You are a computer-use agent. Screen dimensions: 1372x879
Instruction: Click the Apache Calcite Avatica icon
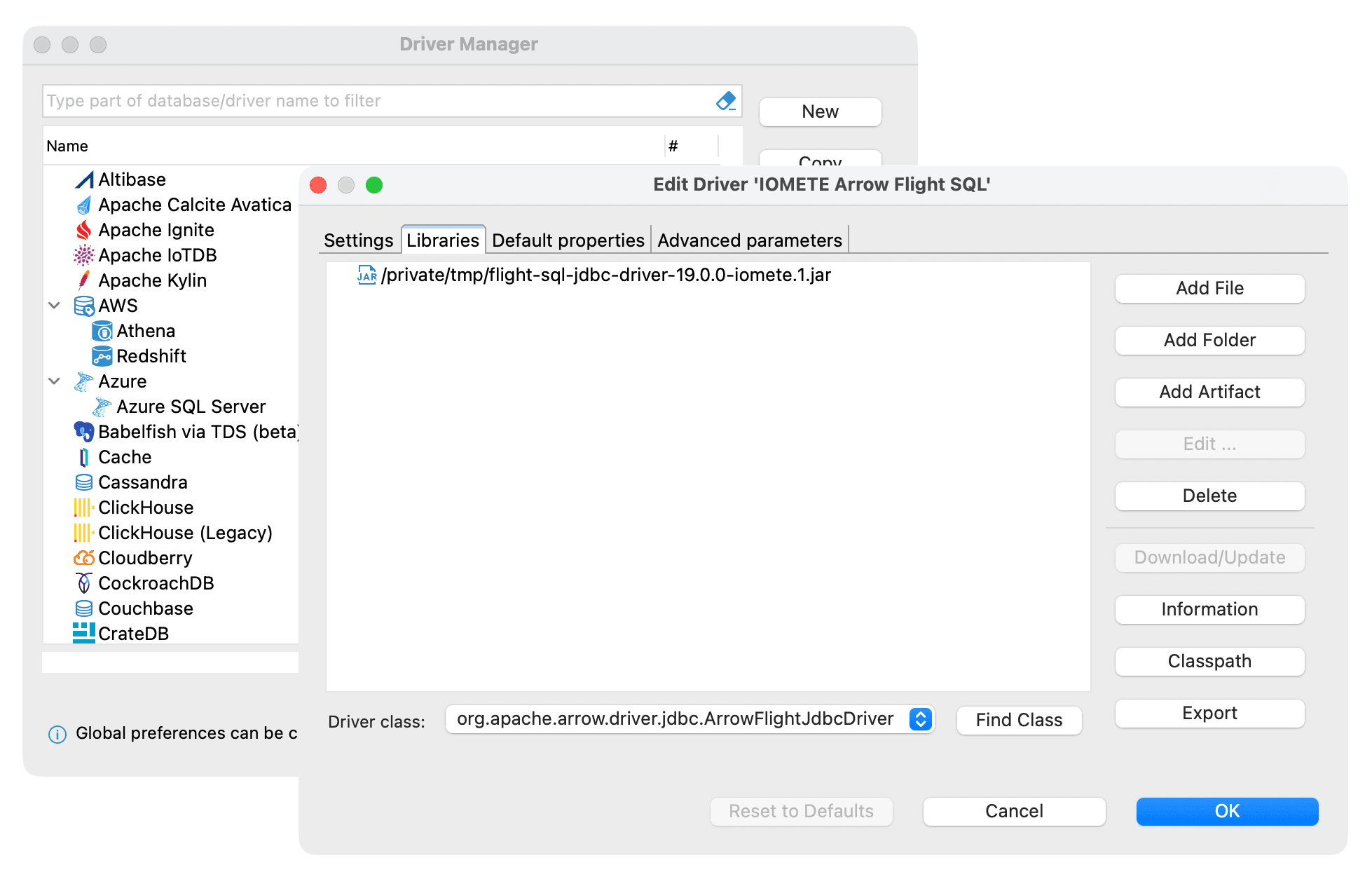click(84, 205)
